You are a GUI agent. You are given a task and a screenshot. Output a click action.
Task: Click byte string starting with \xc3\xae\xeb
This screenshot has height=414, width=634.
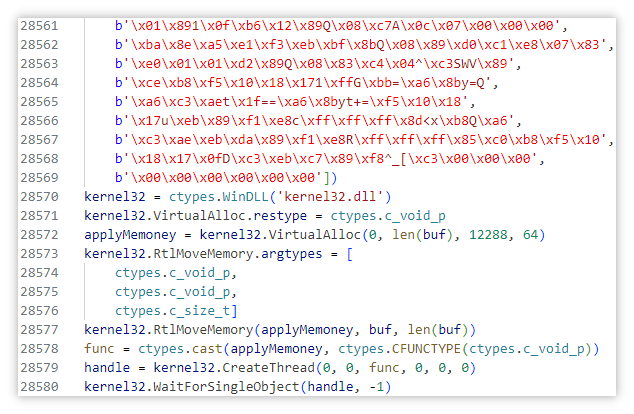[361, 140]
